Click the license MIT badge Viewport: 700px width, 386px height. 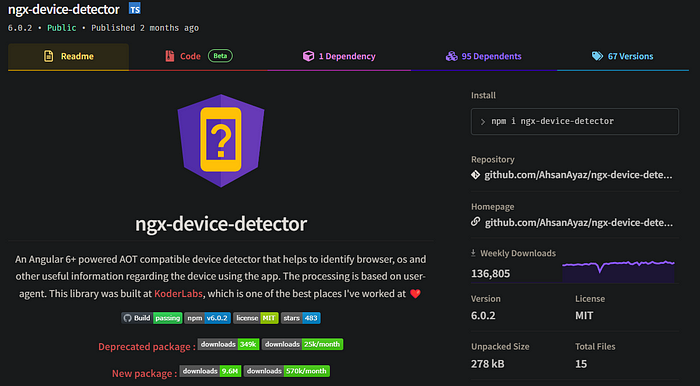(x=256, y=318)
